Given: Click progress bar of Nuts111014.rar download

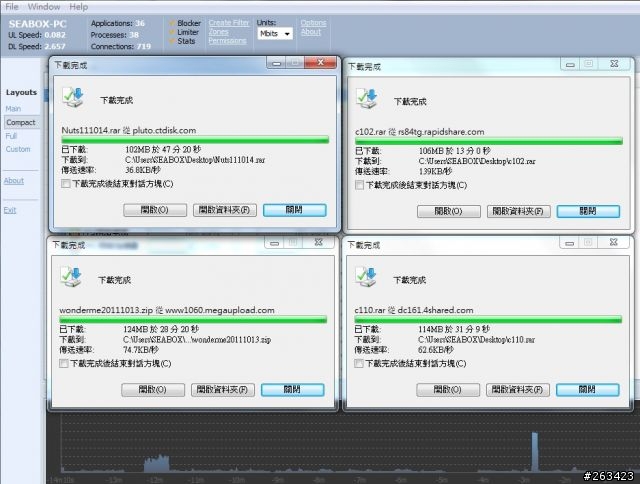Looking at the screenshot, I should 195,140.
